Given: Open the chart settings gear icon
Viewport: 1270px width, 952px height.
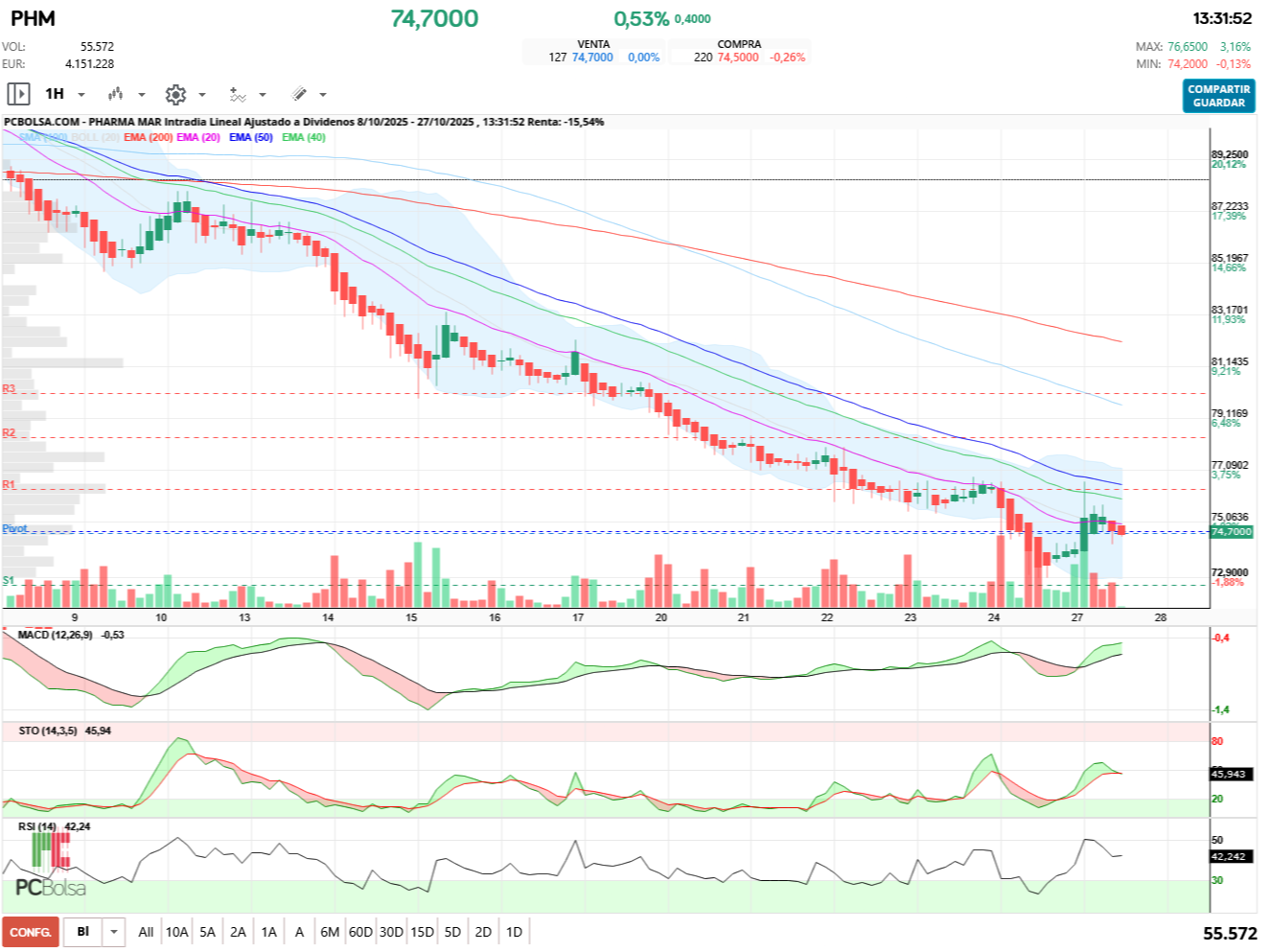Looking at the screenshot, I should [x=175, y=94].
